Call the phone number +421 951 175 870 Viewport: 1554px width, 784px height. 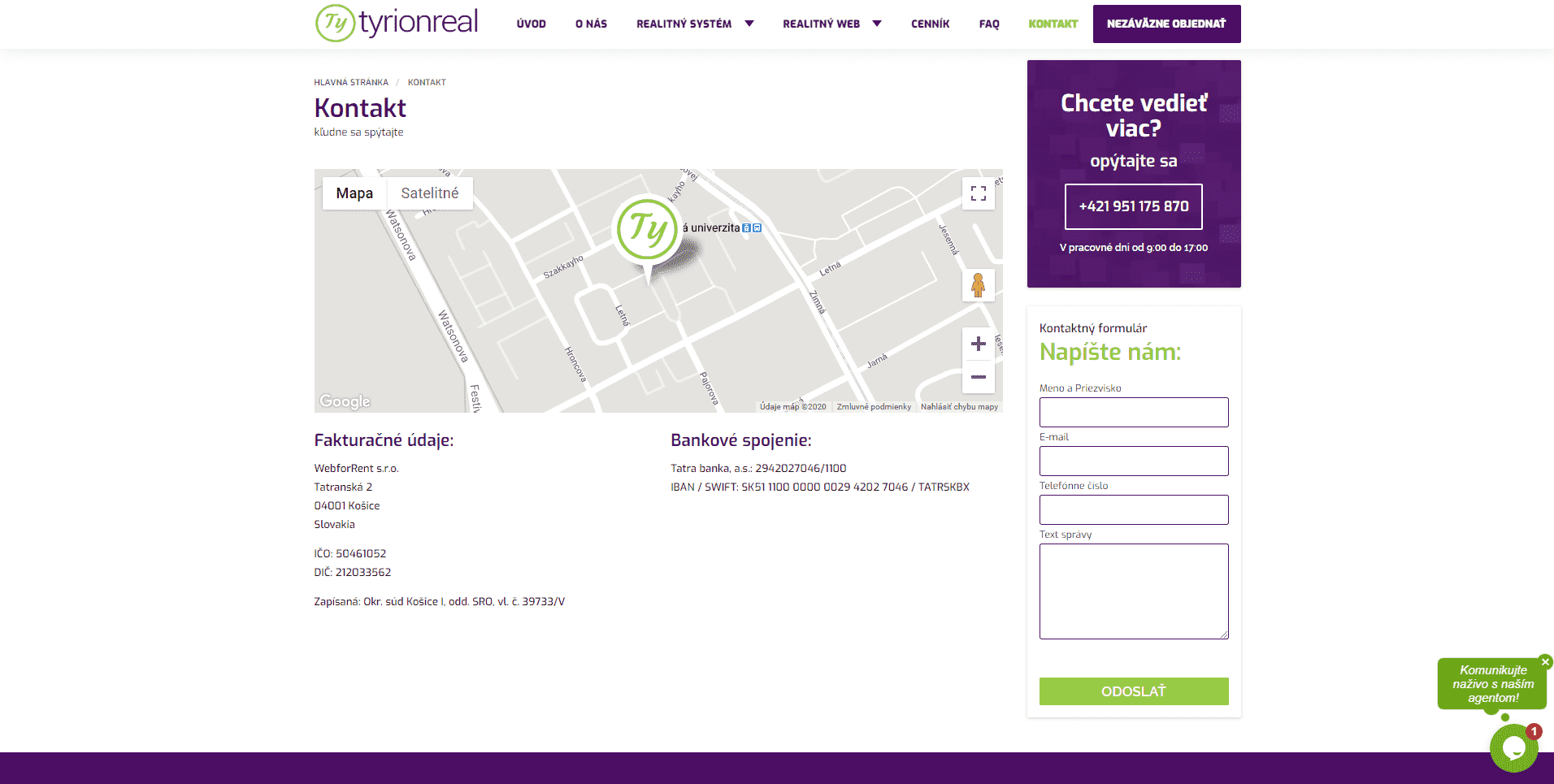1133,206
